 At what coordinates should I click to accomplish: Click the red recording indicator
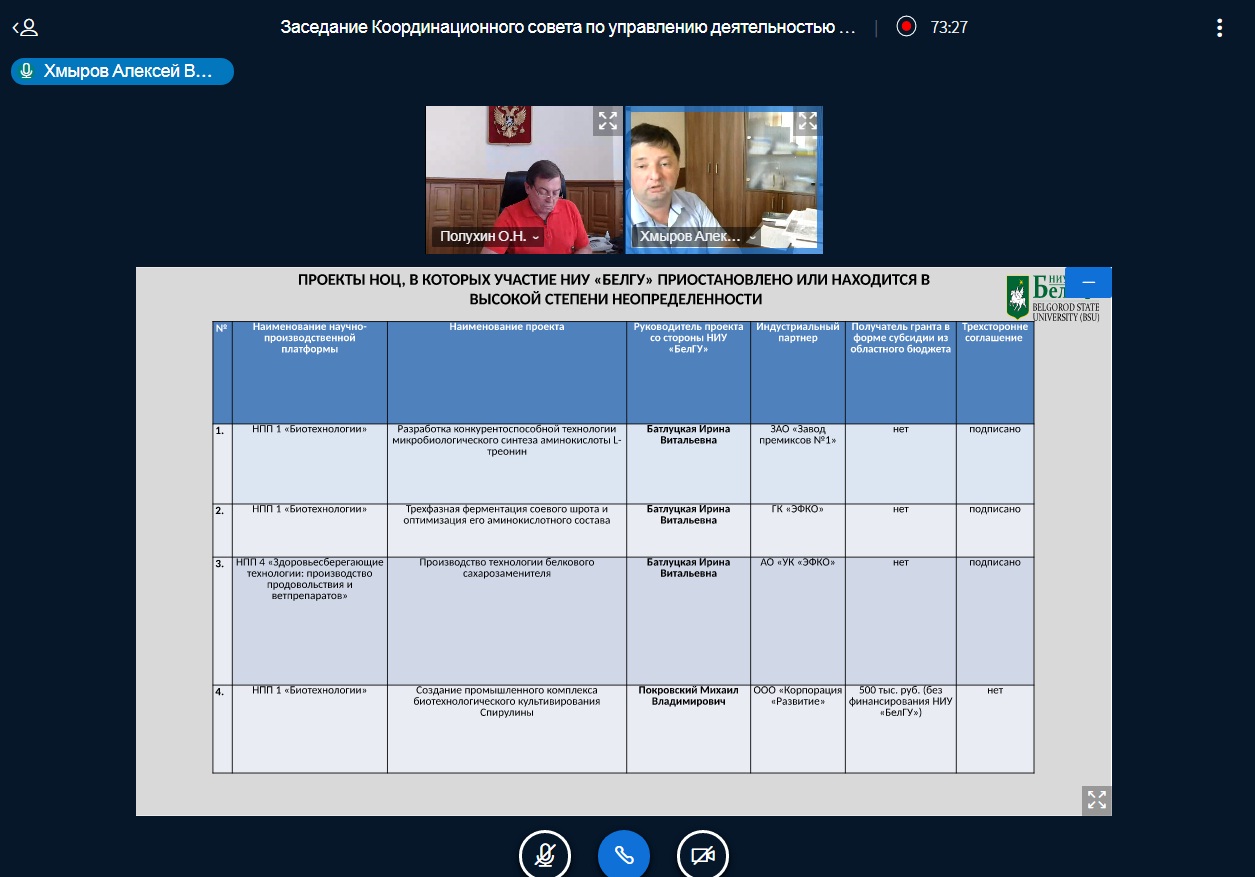[x=906, y=27]
